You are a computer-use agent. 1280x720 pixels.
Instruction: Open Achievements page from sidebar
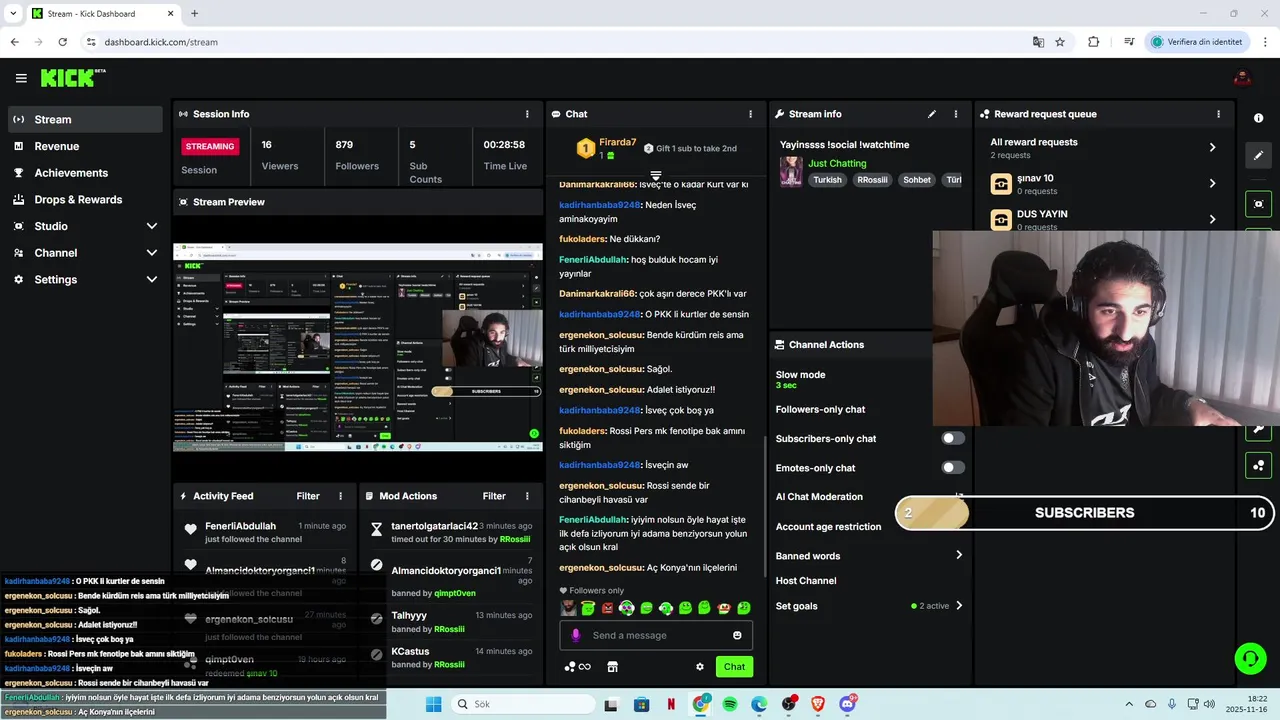click(x=85, y=173)
